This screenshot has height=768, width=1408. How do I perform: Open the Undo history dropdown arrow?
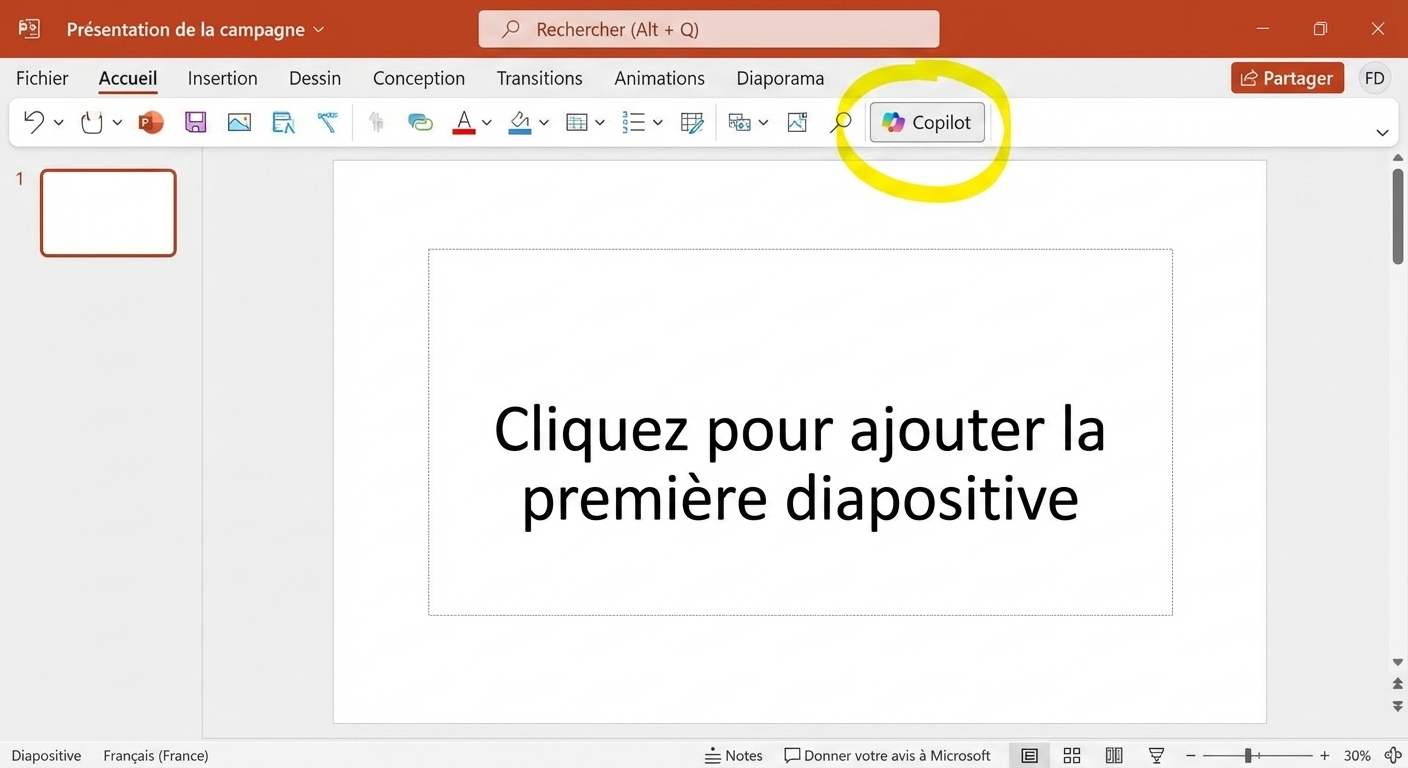[58, 123]
